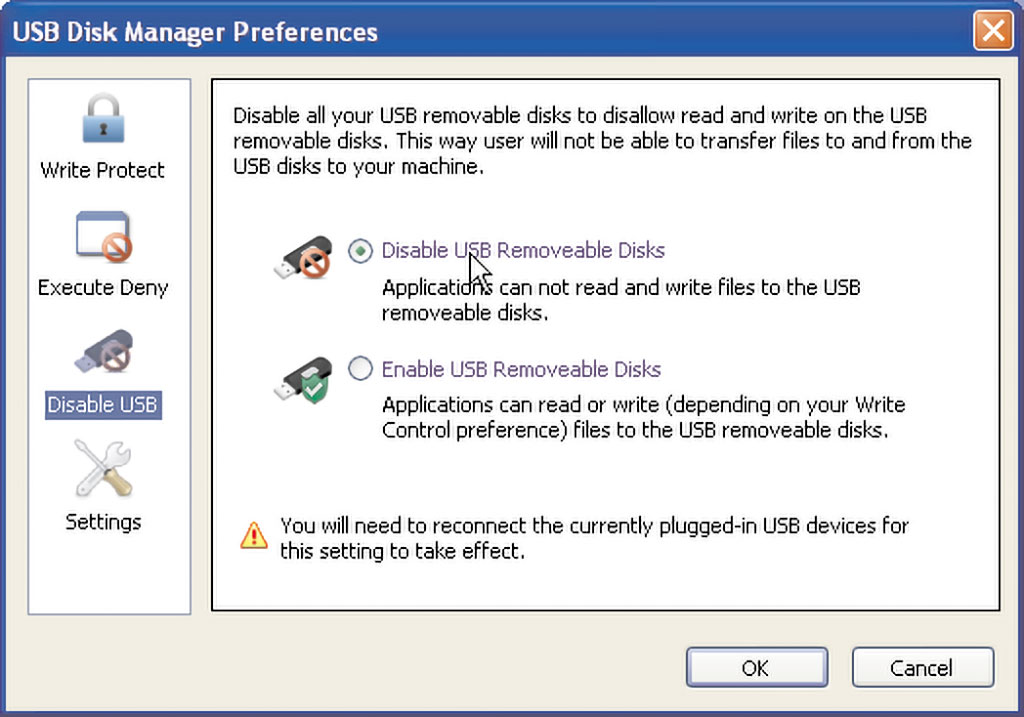Confirm changes with the OK button

[757, 667]
